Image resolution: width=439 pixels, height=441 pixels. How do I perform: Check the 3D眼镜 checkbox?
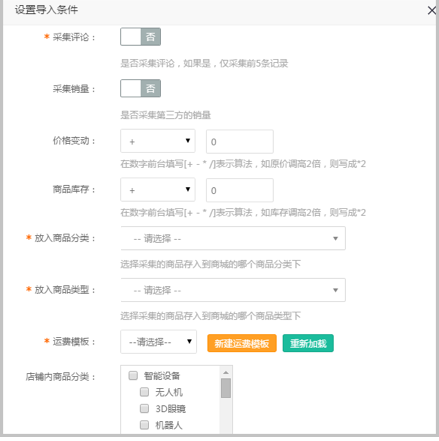click(x=144, y=408)
